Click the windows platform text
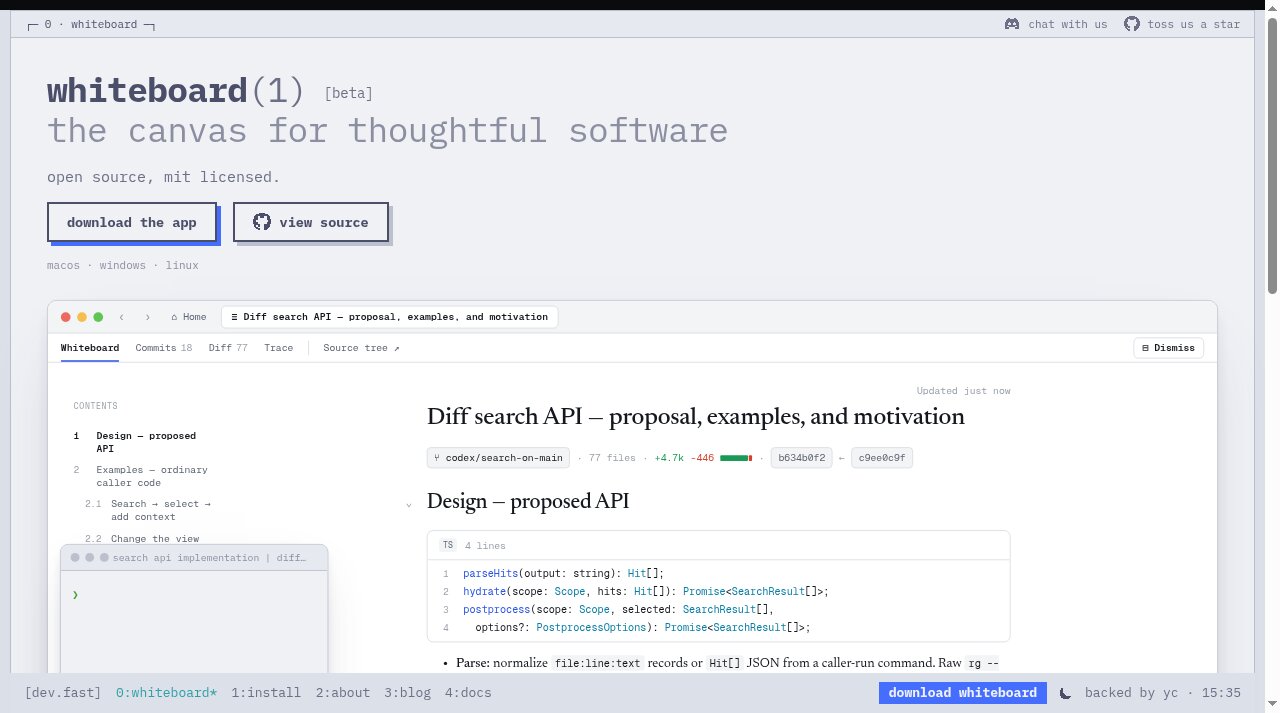The width and height of the screenshot is (1280, 713). 122,265
